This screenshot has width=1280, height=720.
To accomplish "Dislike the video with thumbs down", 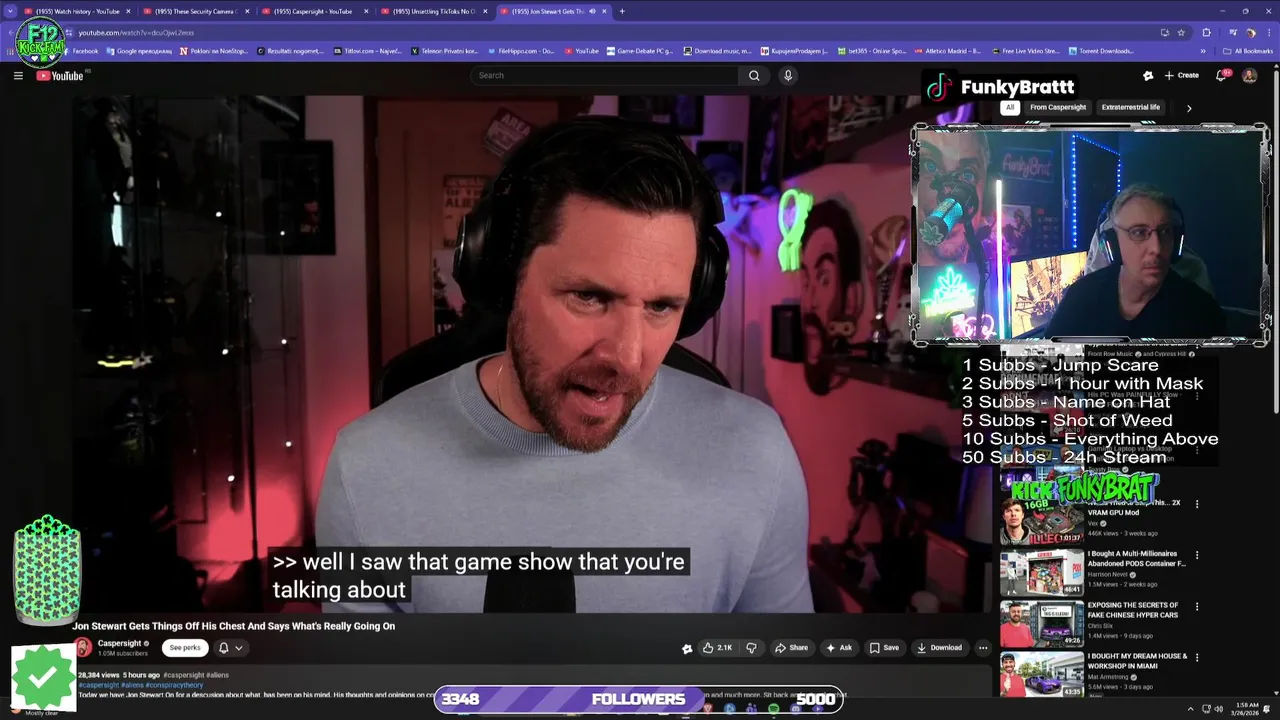I will coord(751,647).
